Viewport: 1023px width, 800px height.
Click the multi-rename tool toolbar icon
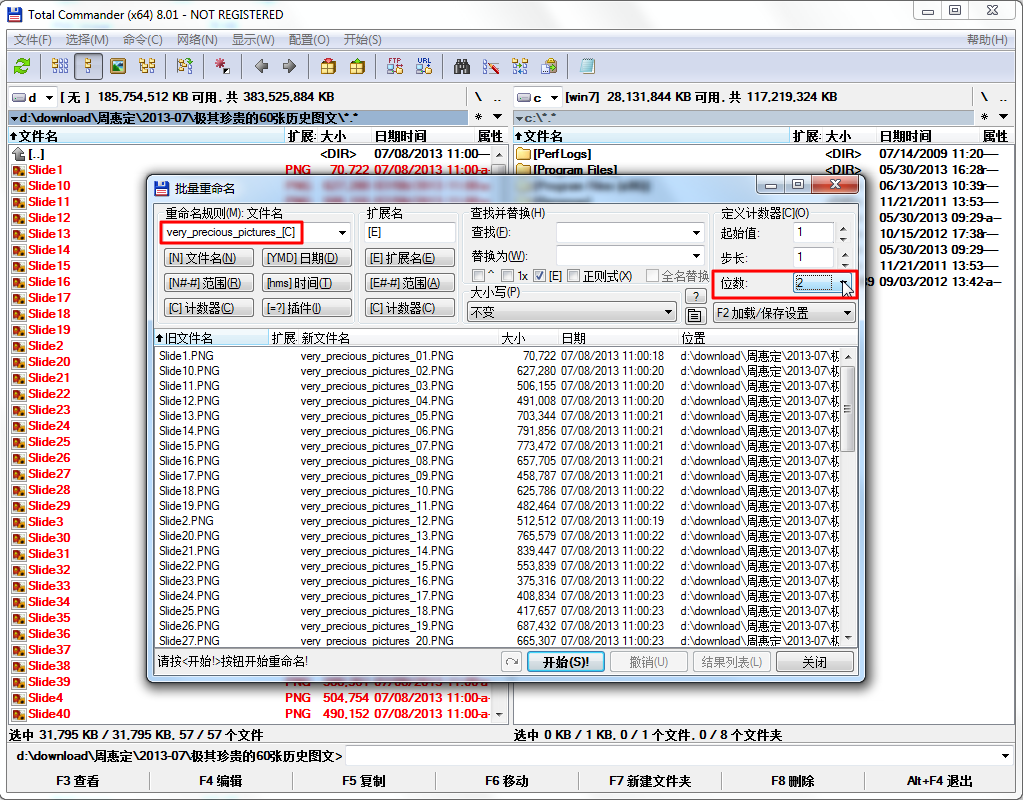point(491,66)
